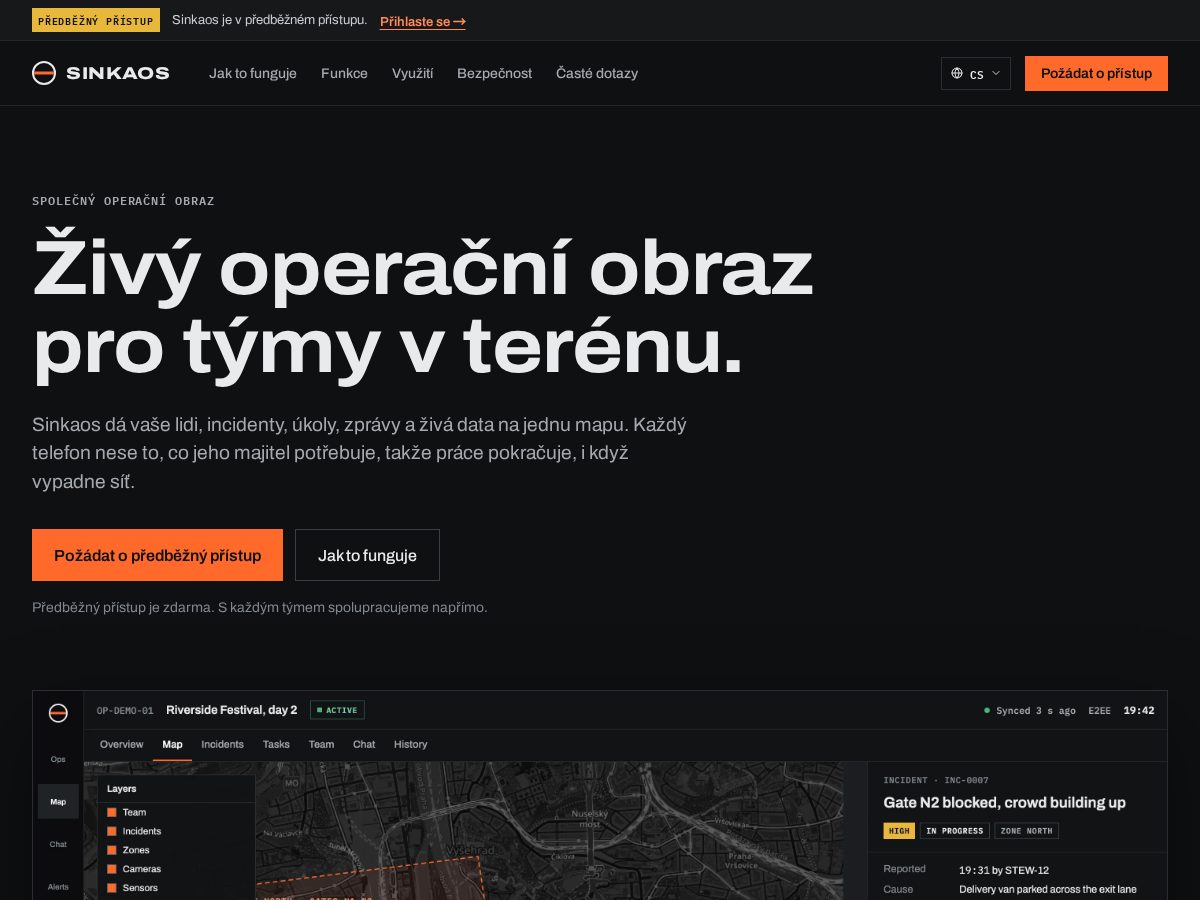Click the Přihlaste se link in banner
Viewport: 1200px width, 900px height.
pyautogui.click(x=422, y=21)
